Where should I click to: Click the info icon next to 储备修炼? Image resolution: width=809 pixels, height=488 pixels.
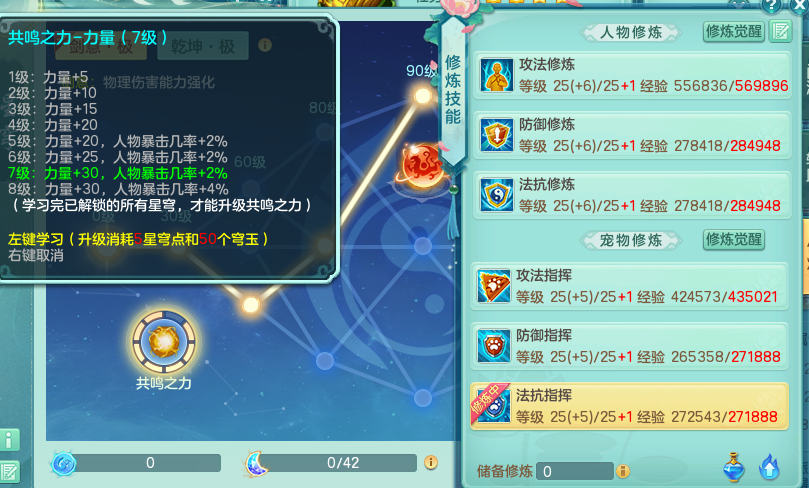click(623, 470)
